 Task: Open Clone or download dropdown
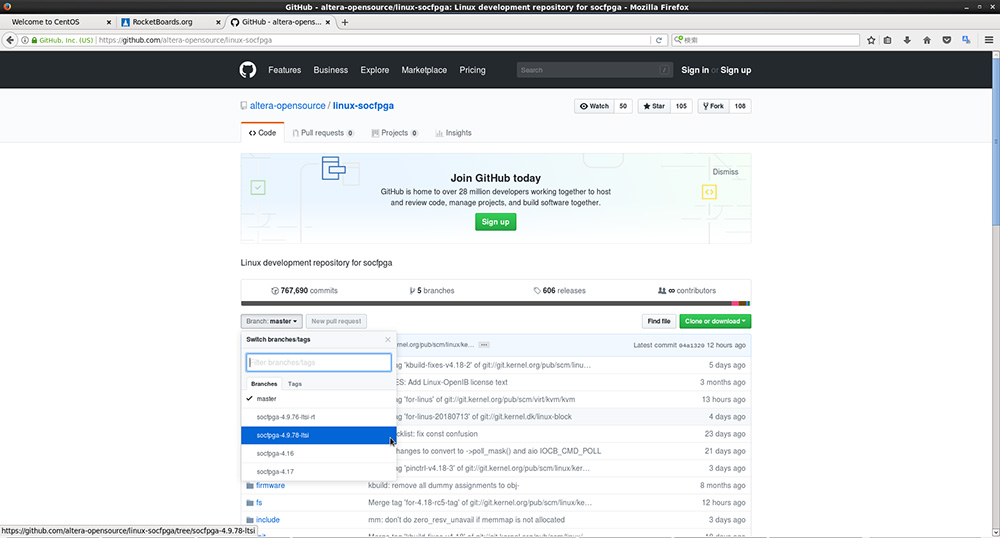[715, 321]
